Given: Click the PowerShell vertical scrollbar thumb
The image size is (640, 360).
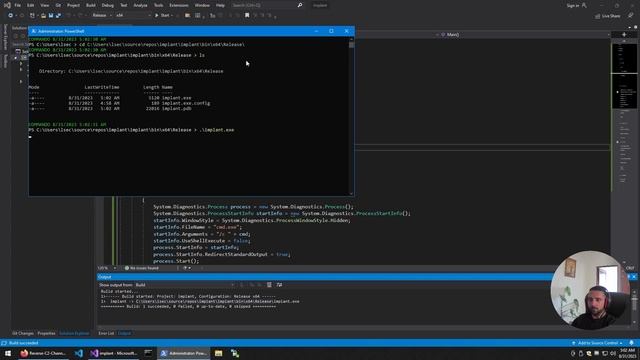Looking at the screenshot, I should coord(351,45).
